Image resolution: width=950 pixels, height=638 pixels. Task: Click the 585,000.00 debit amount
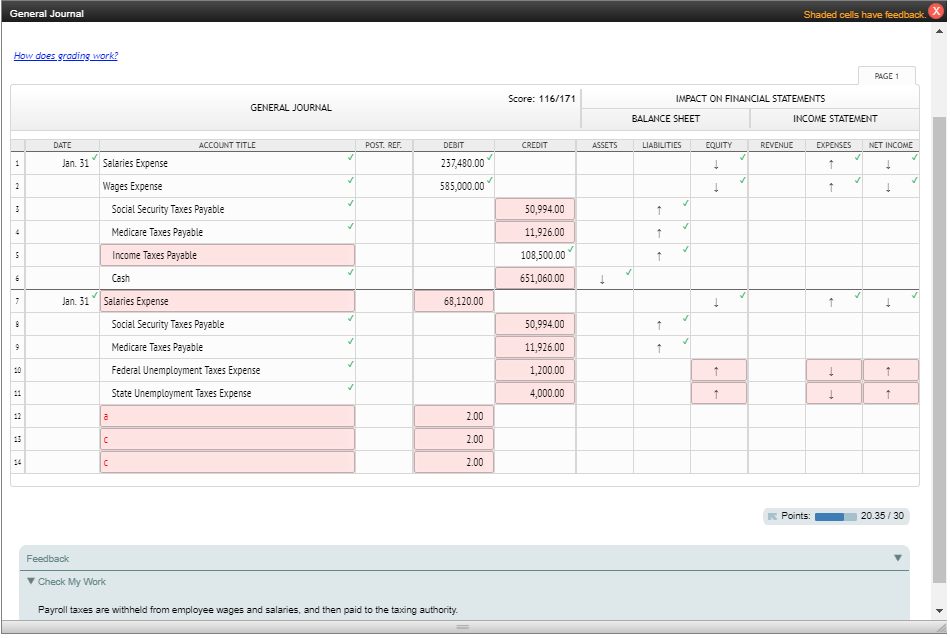point(462,187)
